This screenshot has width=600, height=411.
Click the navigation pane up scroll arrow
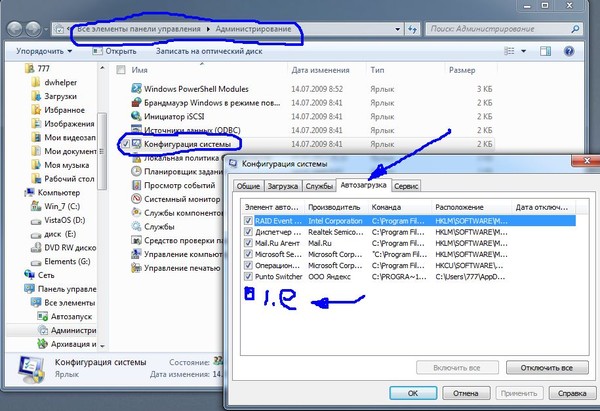click(x=102, y=68)
